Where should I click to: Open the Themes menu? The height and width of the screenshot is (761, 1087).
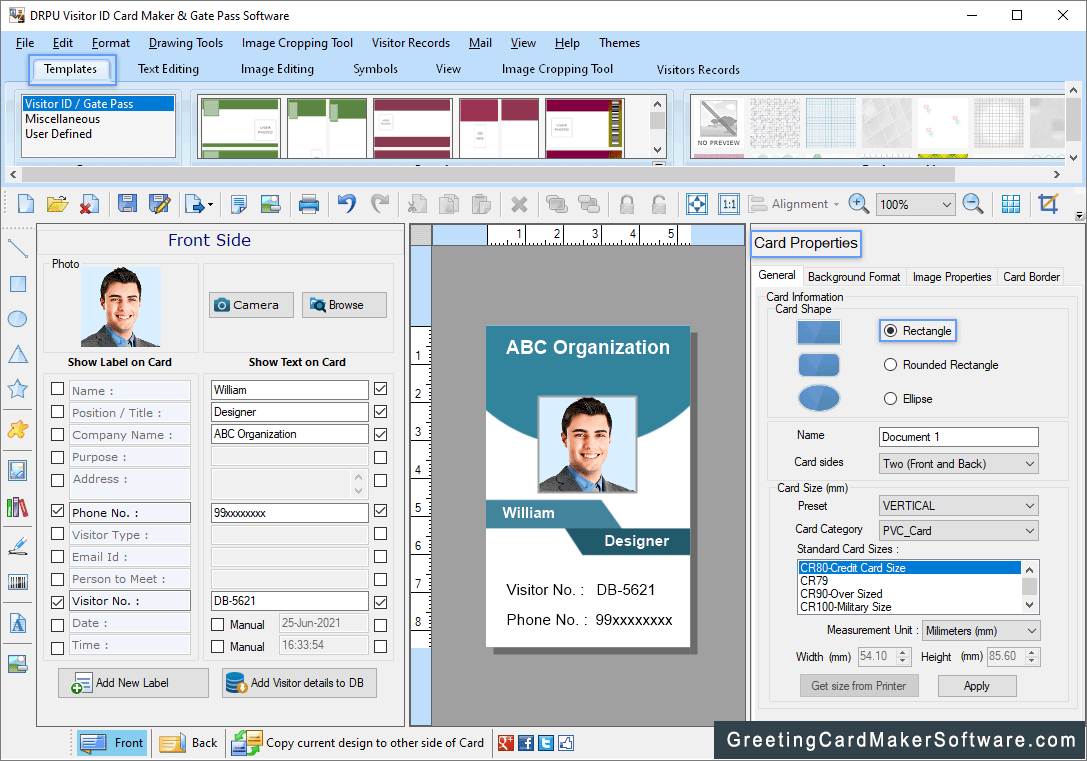coord(619,43)
